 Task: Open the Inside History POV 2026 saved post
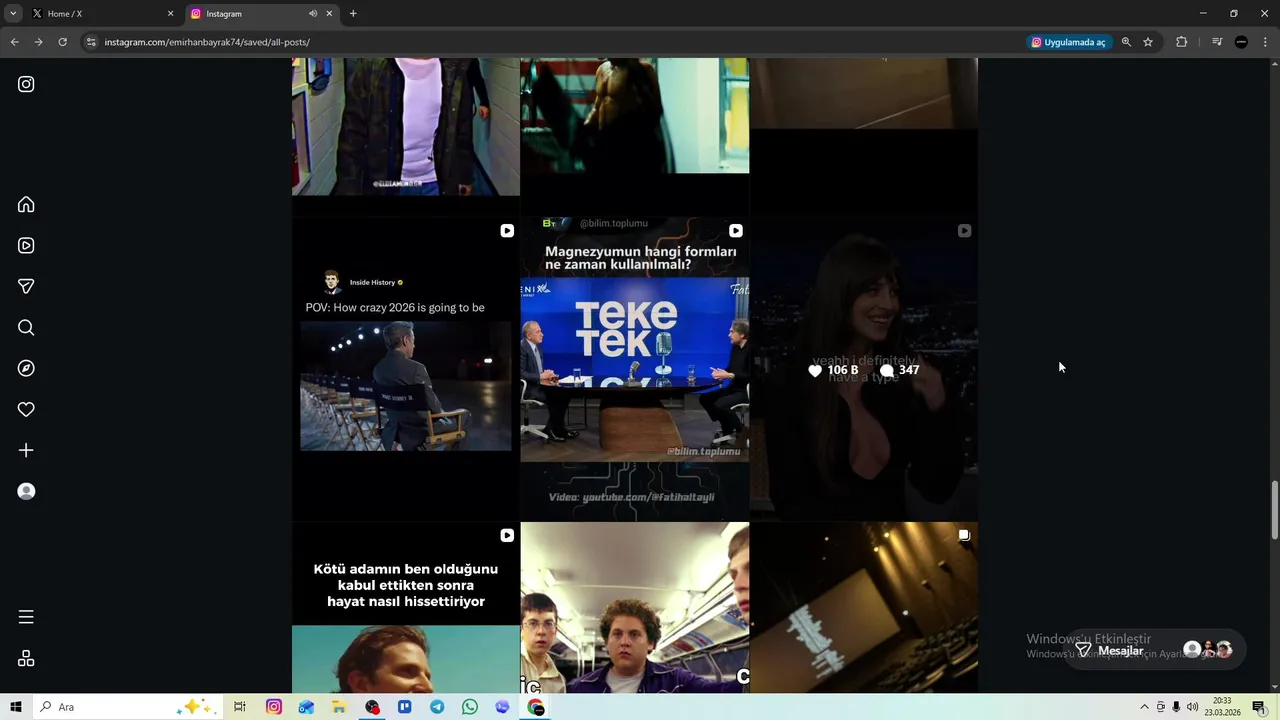405,369
